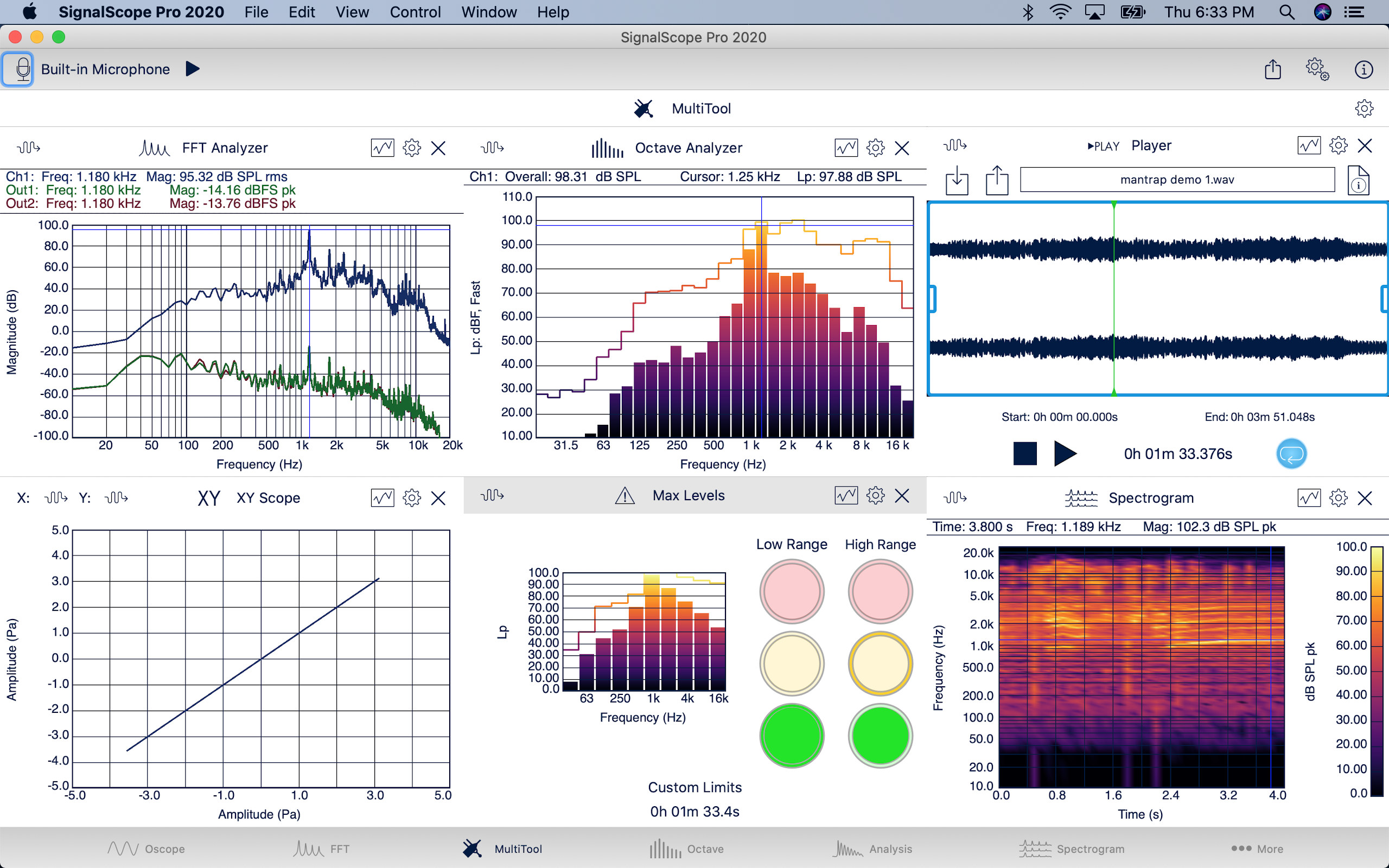This screenshot has width=1389, height=868.
Task: Open the info icon in top toolbar
Action: (1363, 69)
